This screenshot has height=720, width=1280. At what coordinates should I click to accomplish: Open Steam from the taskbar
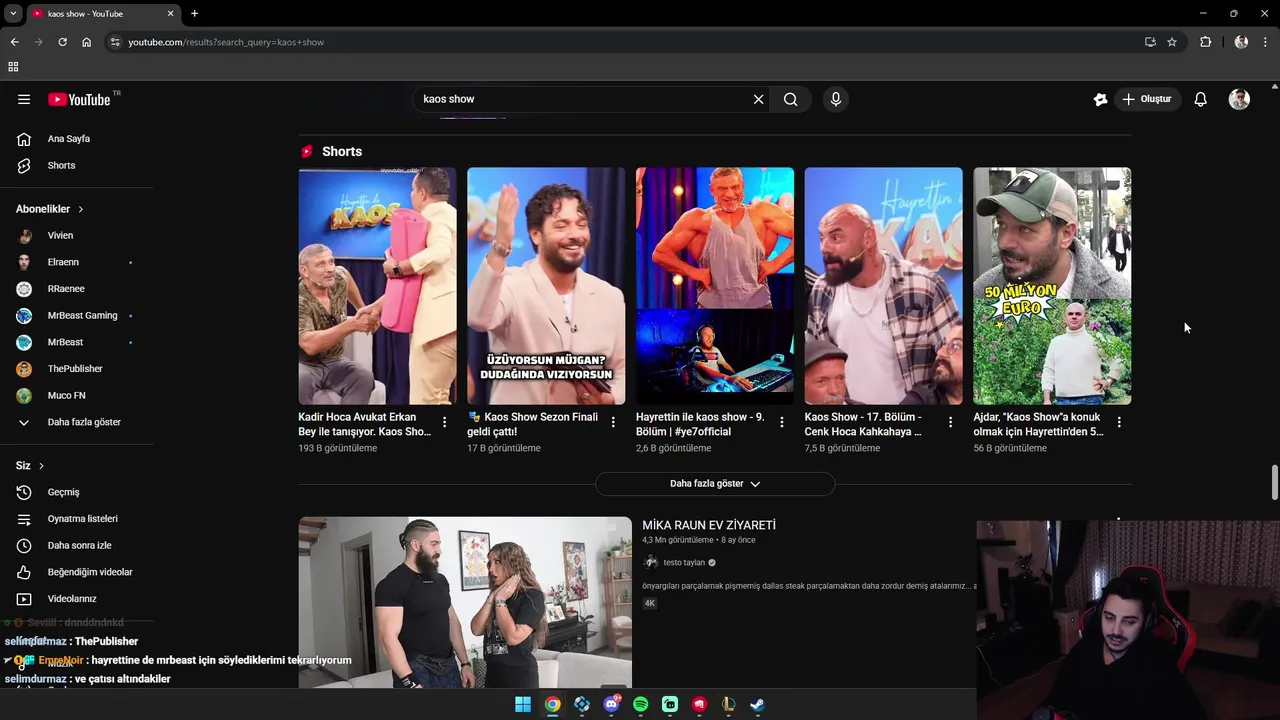(758, 704)
